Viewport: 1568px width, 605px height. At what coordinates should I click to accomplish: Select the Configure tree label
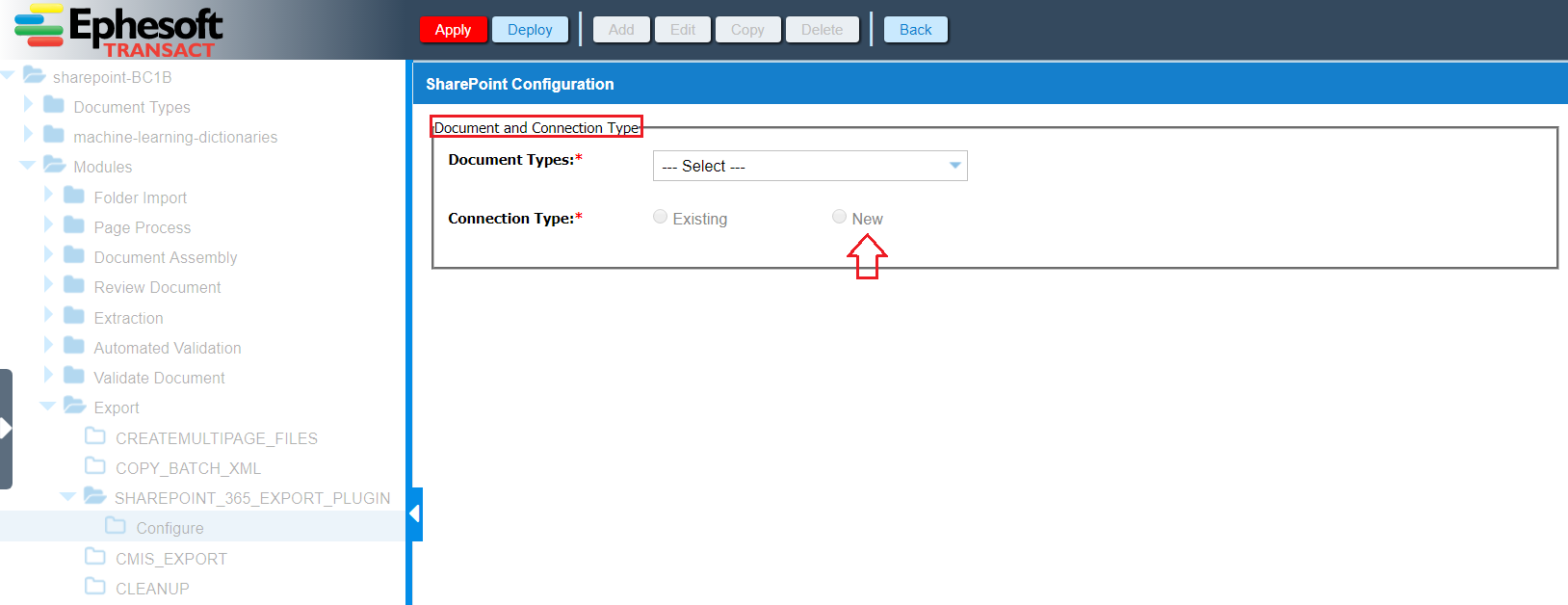[x=170, y=528]
